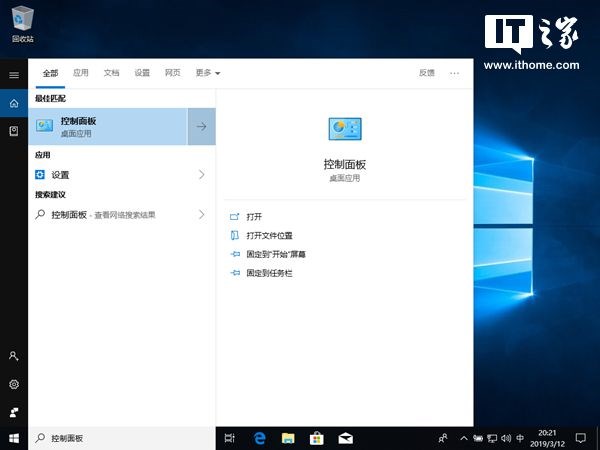The height and width of the screenshot is (450, 600).
Task: Click the battery icon in tray
Action: pyautogui.click(x=478, y=438)
